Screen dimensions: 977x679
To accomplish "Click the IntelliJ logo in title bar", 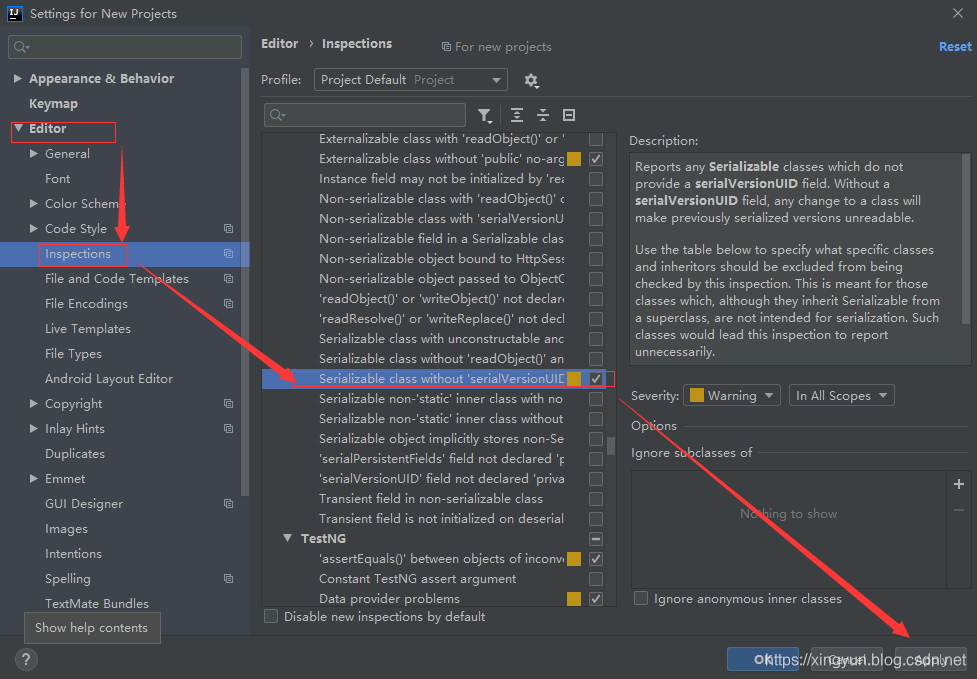I will click(x=15, y=13).
